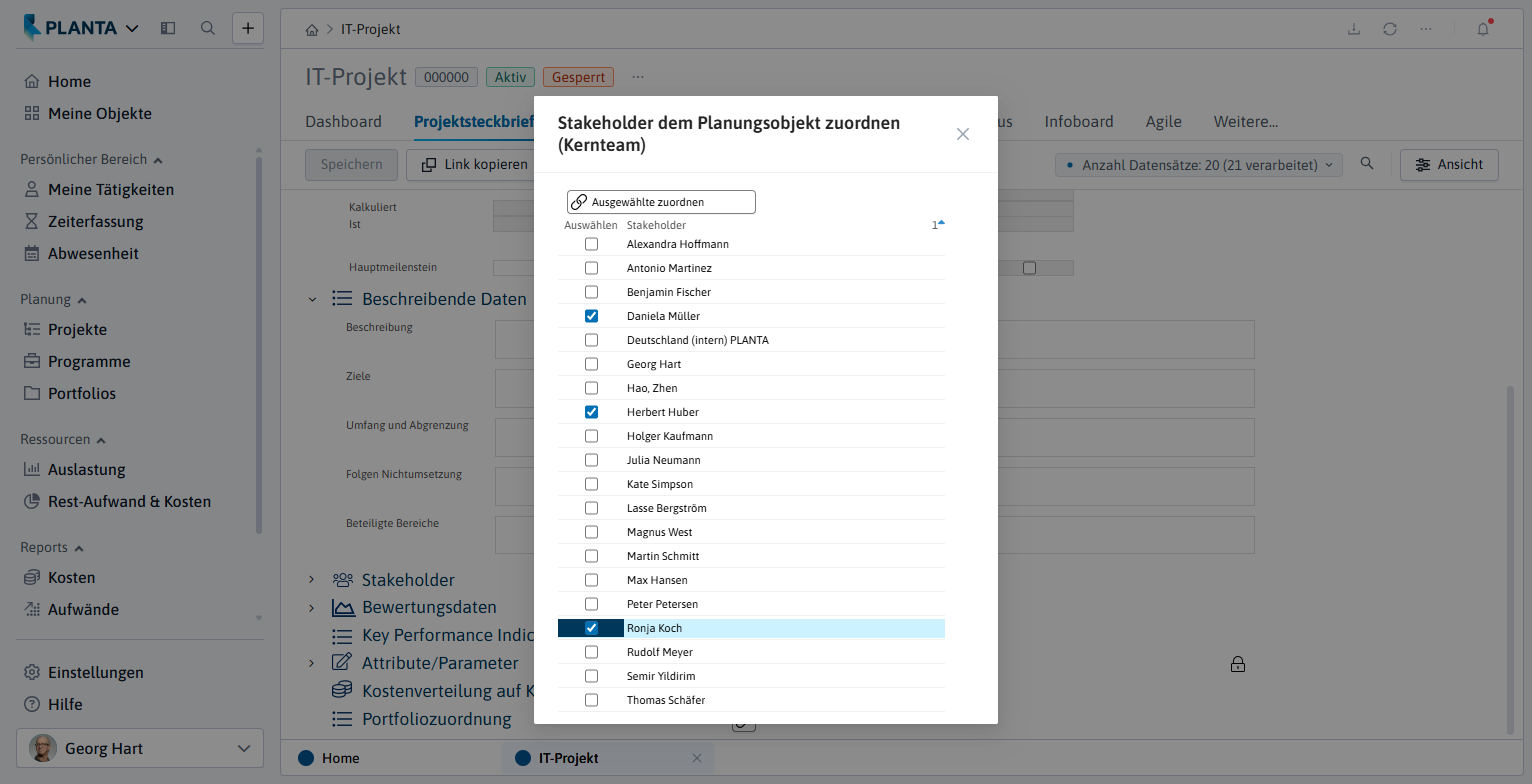Open Abwesenheit calendar in sidebar
Viewport: 1532px width, 784px height.
click(81, 254)
